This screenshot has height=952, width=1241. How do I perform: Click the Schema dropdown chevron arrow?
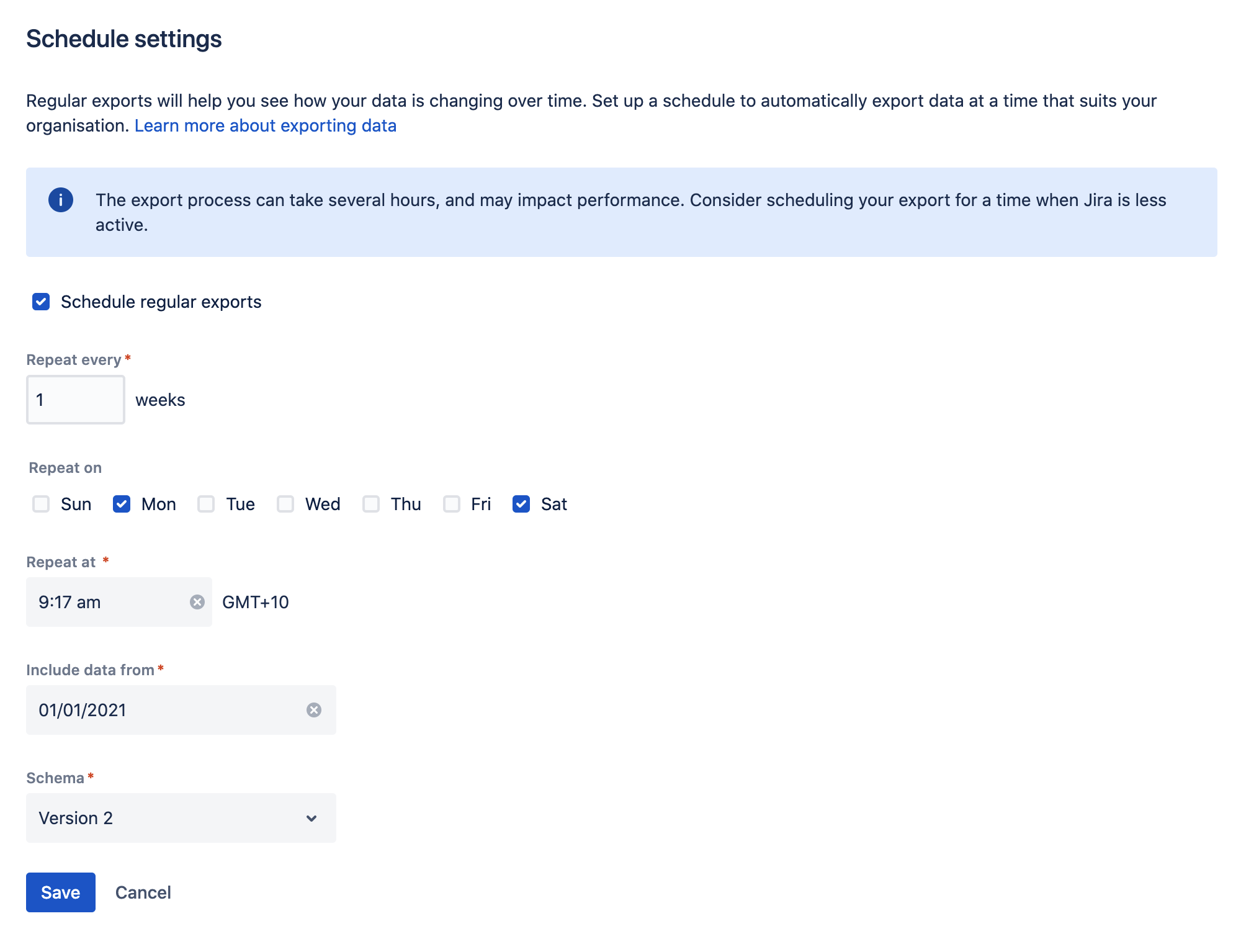(x=311, y=819)
